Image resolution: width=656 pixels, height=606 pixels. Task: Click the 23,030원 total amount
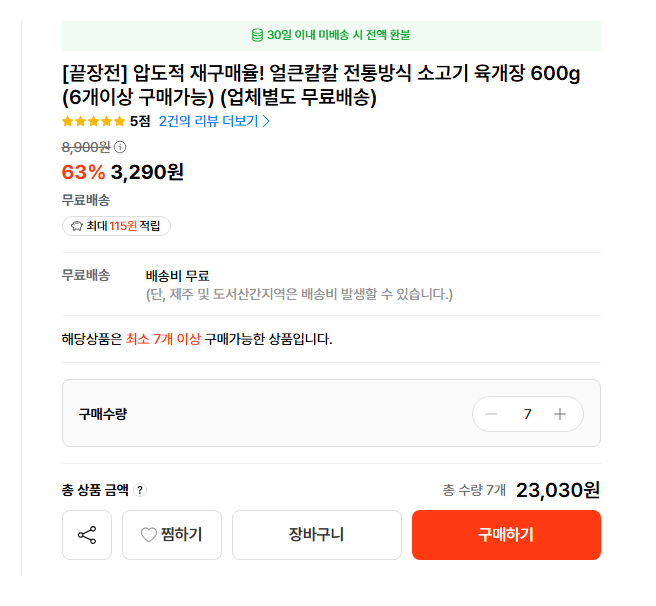558,490
